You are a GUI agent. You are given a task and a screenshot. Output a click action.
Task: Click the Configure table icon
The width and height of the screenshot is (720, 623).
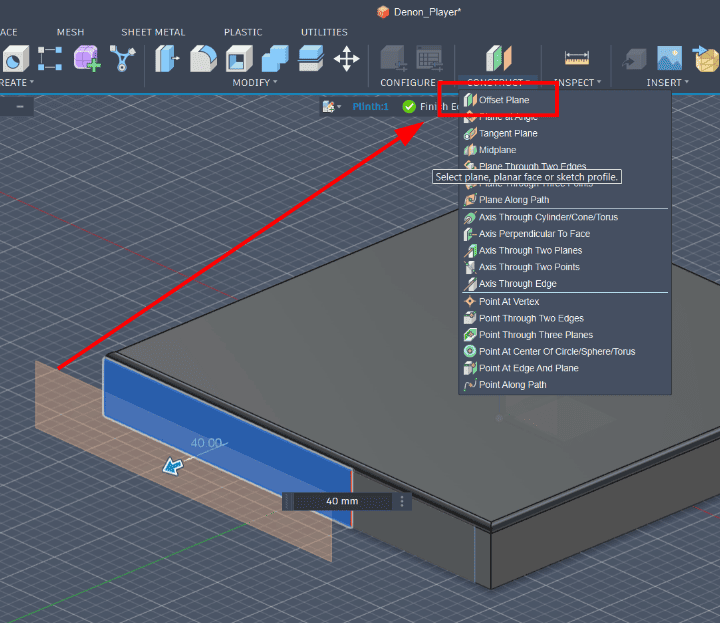pos(429,58)
